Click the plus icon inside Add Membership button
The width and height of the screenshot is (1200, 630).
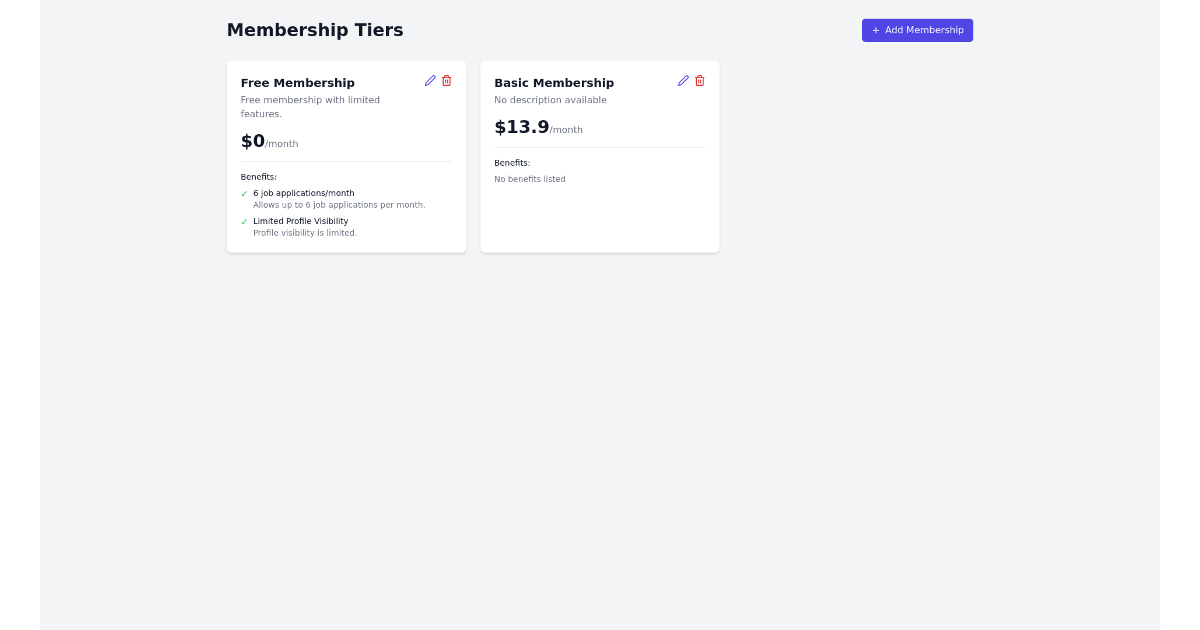pyautogui.click(x=876, y=30)
